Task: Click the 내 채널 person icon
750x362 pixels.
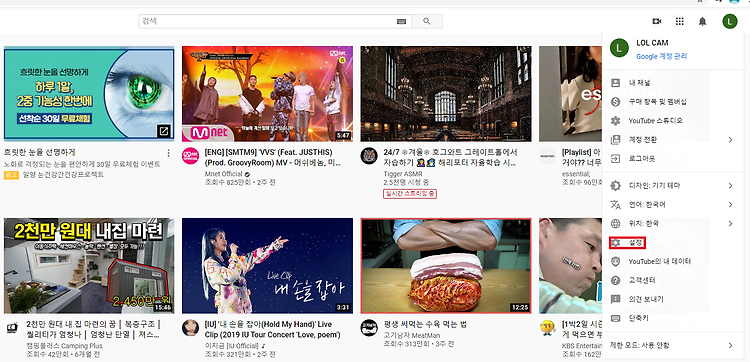Action: [x=616, y=83]
